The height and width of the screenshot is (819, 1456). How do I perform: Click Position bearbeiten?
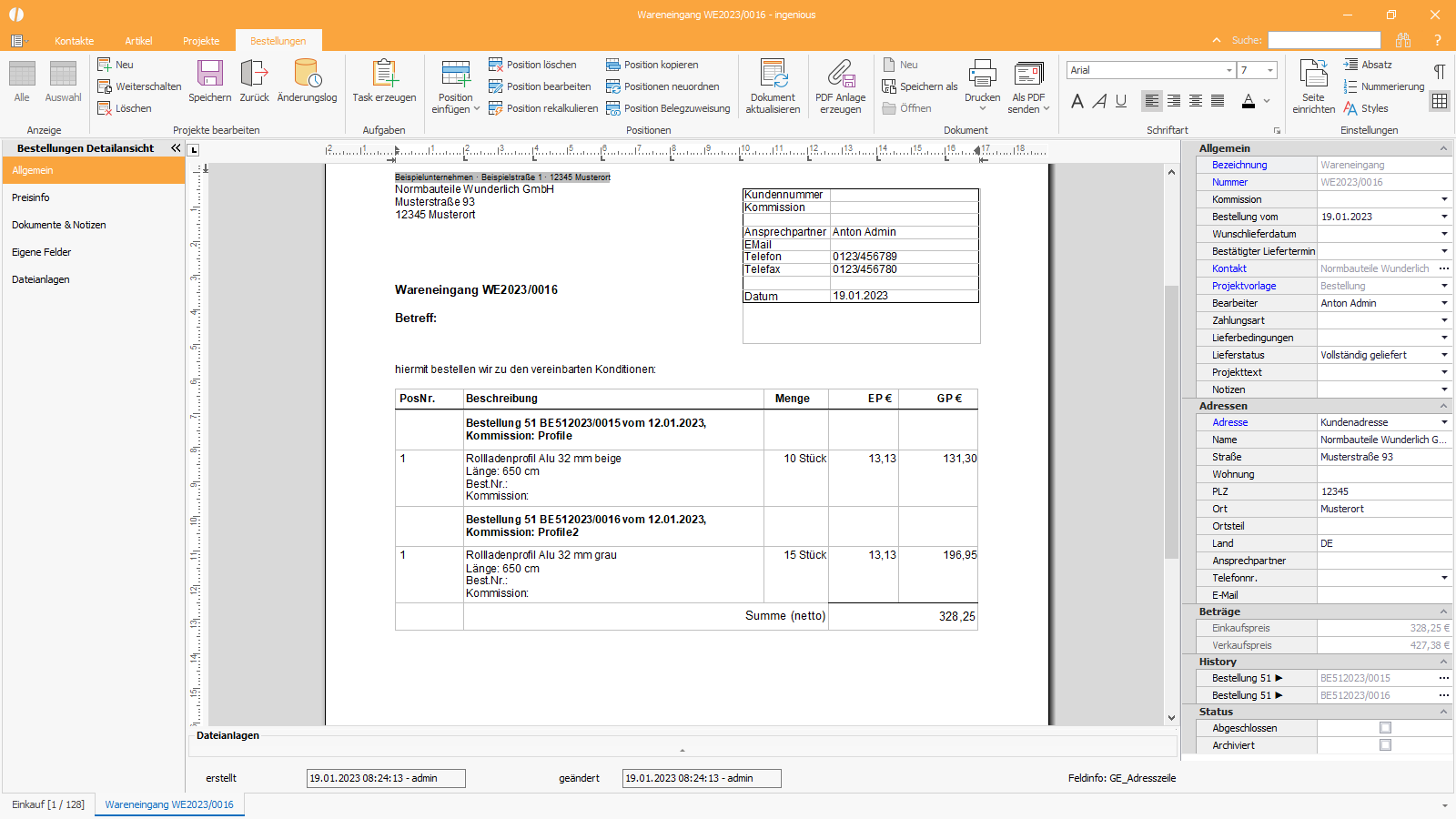[x=540, y=86]
